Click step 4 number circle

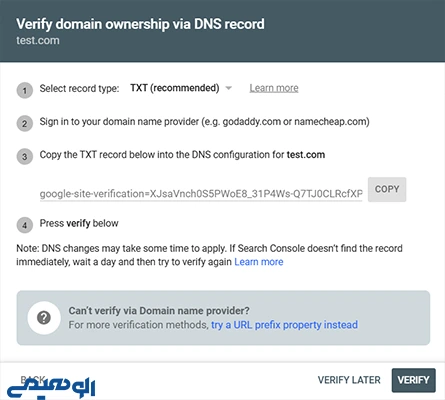pos(25,225)
